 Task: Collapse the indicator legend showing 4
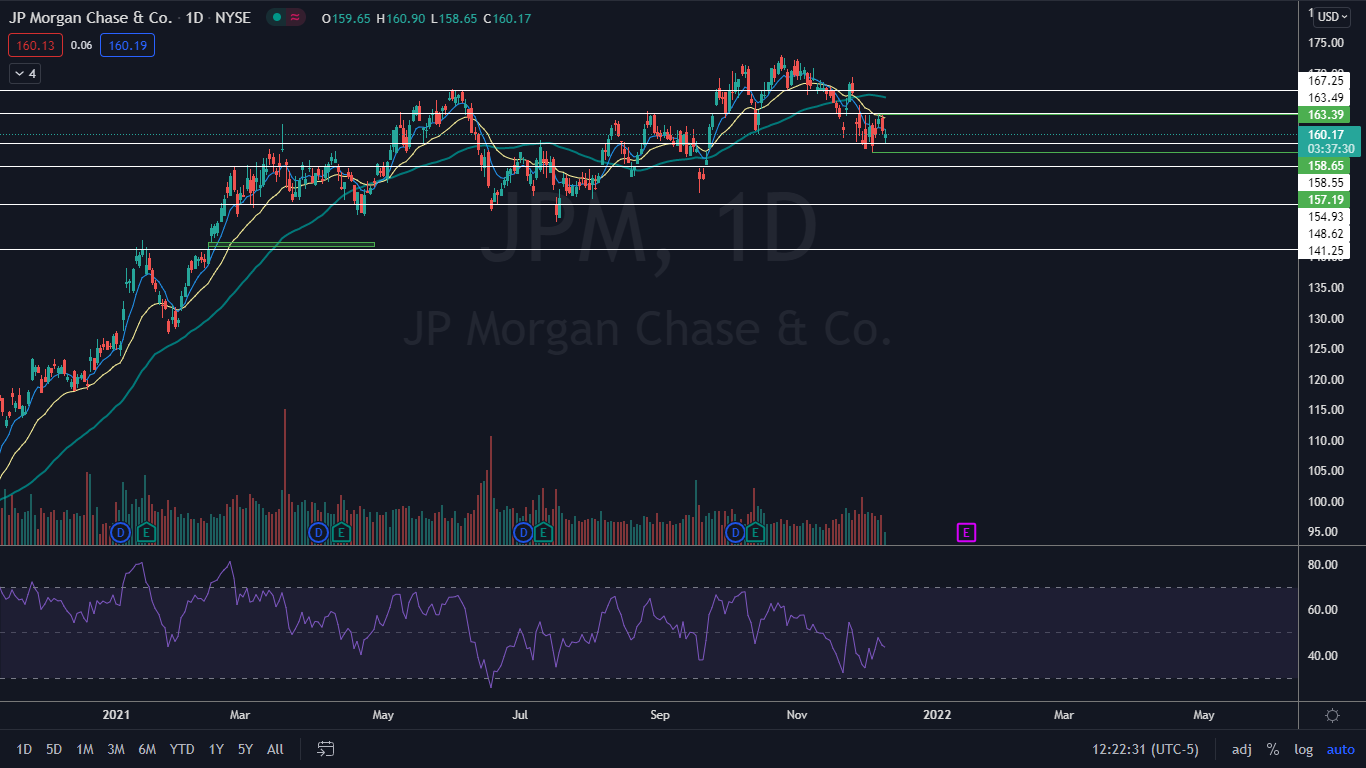point(24,73)
